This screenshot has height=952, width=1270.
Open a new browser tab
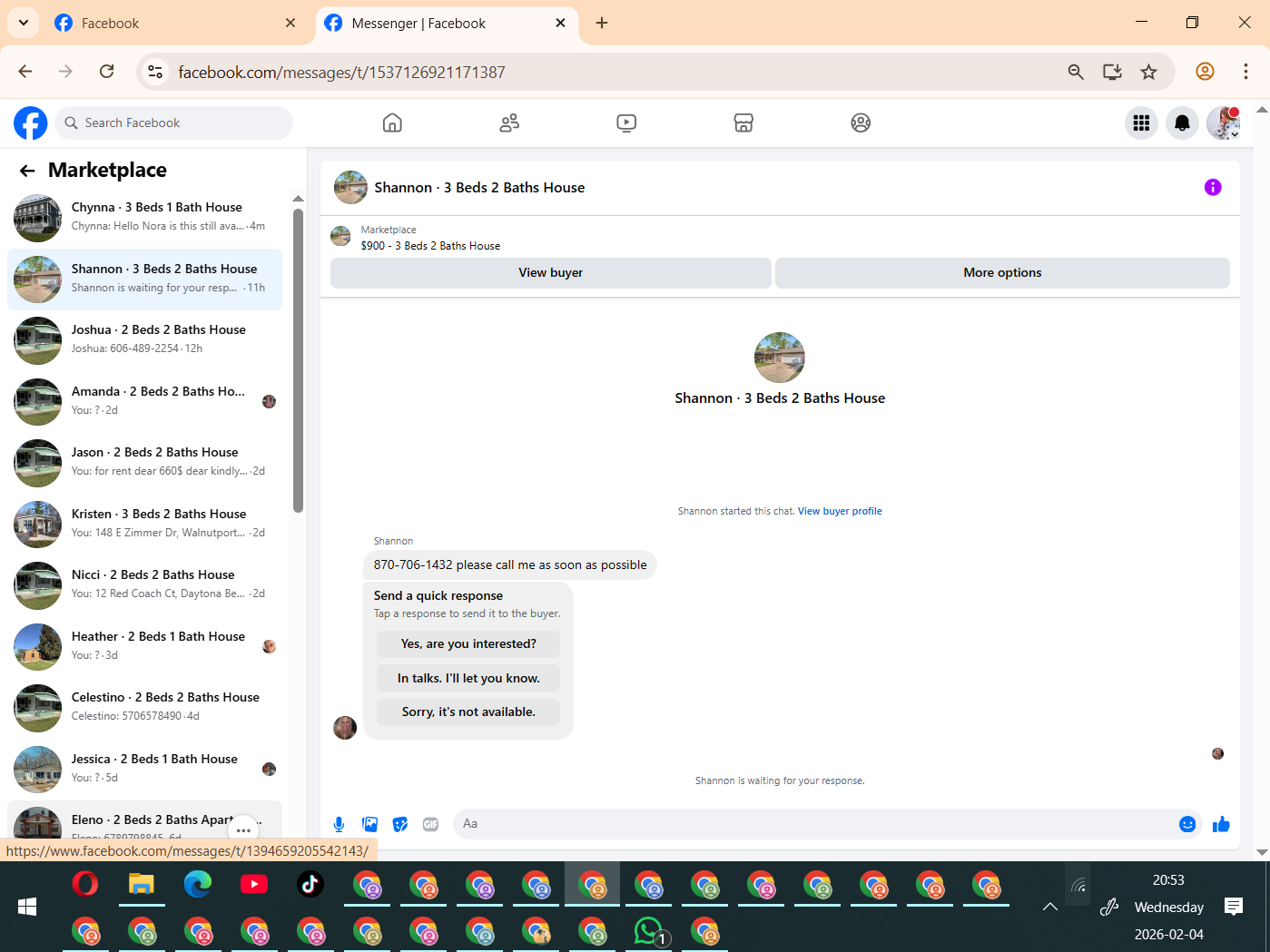pyautogui.click(x=602, y=23)
